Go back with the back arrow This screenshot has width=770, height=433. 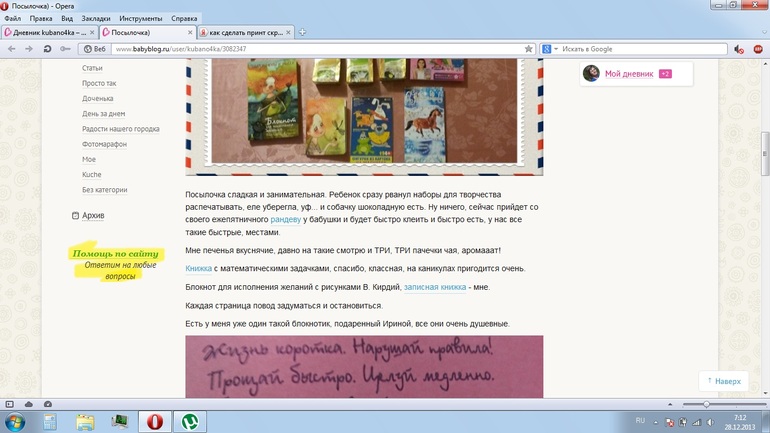12,49
